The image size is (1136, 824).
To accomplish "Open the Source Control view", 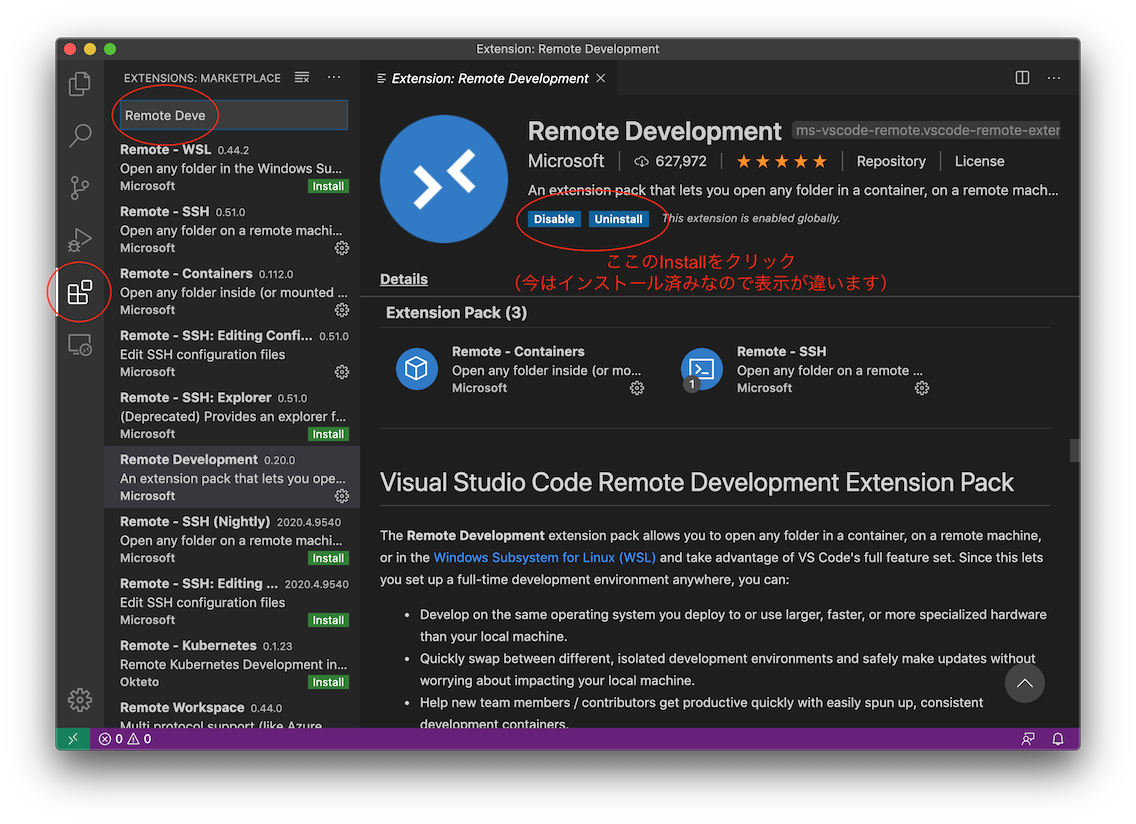I will pos(80,188).
